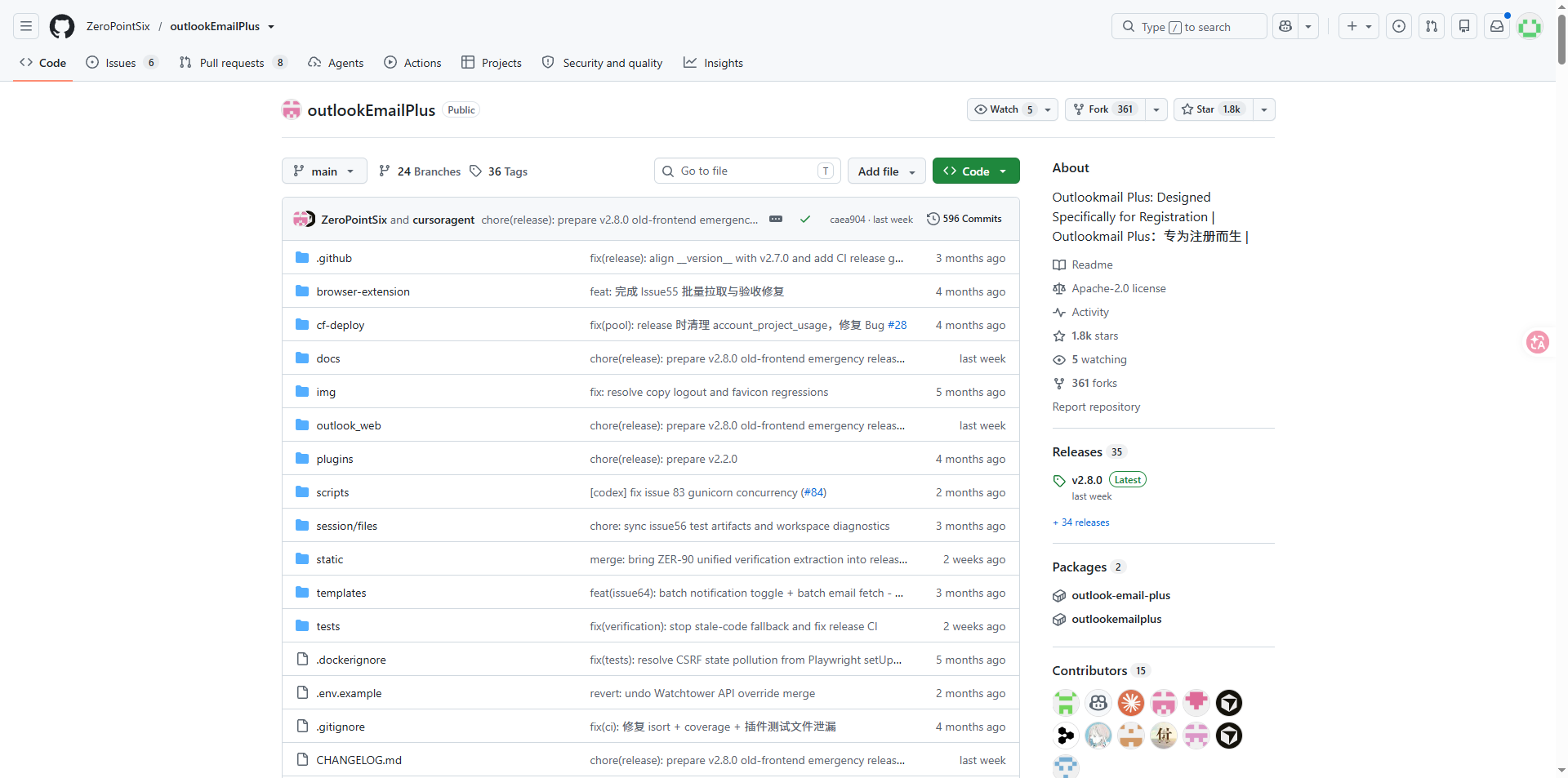Open the repository owner avatar icon
1568x778 pixels.
click(292, 109)
